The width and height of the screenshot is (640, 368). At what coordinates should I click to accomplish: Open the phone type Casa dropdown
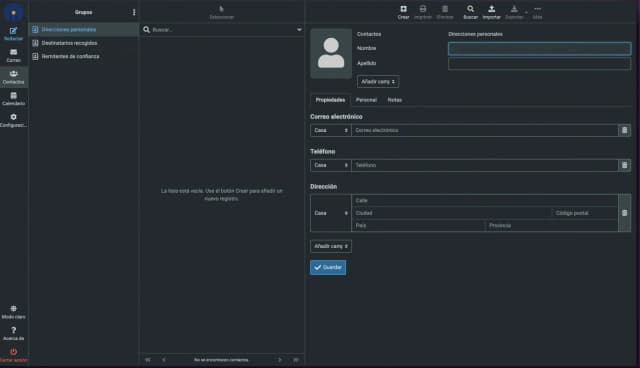(331, 165)
